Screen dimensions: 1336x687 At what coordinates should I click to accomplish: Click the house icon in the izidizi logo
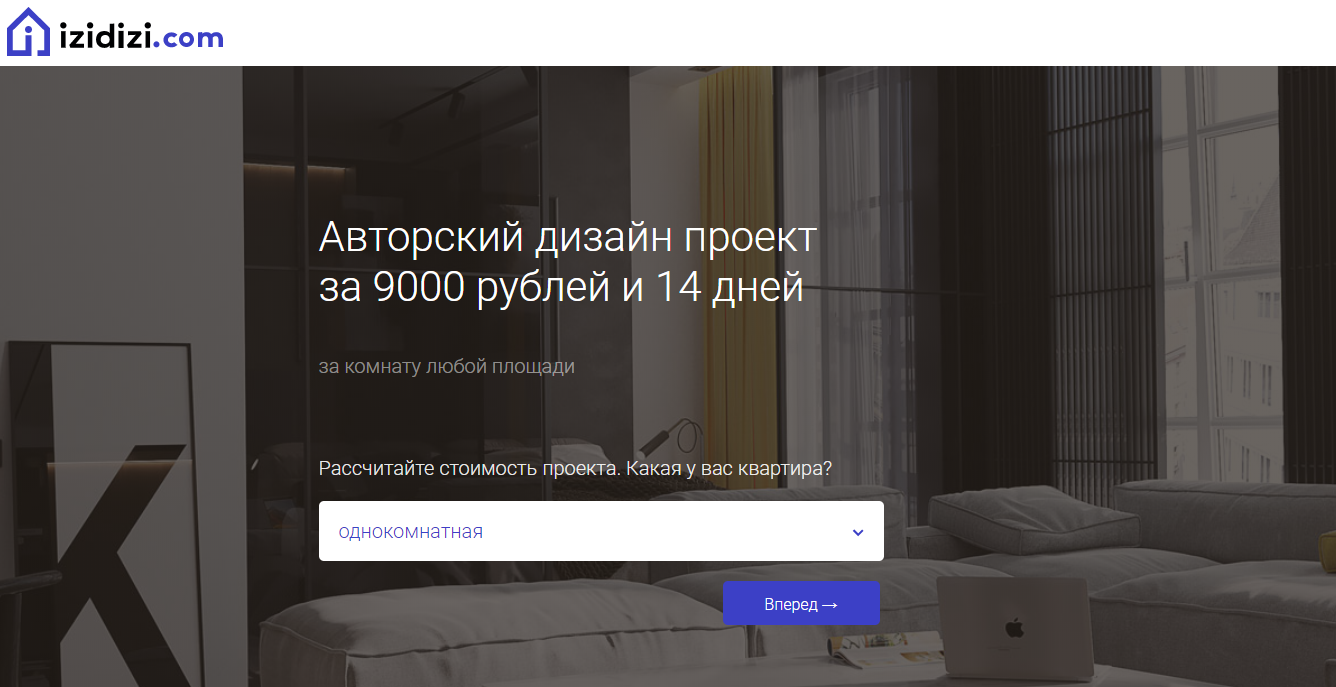coord(28,33)
